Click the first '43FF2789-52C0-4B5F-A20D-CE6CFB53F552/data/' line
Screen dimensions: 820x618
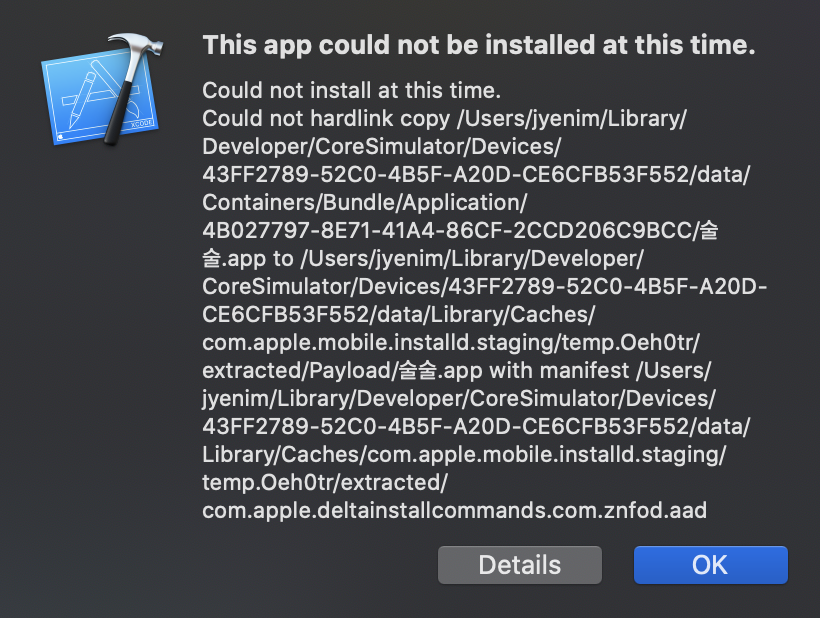click(476, 174)
